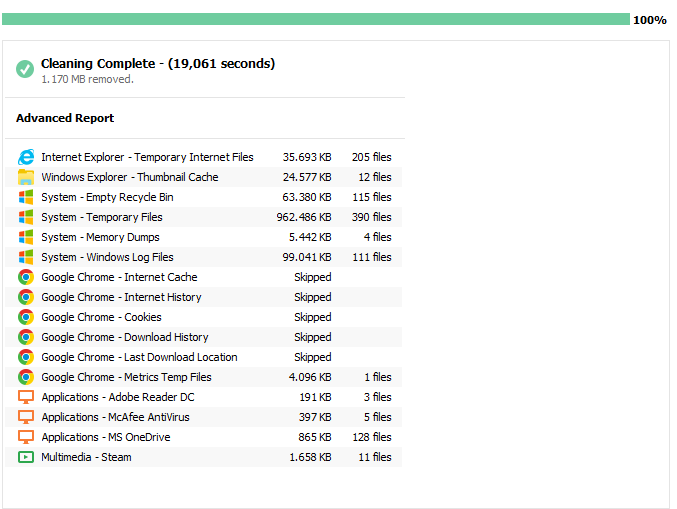Image resolution: width=677 pixels, height=509 pixels.
Task: Select the Windows Explorer folder icon
Action: tap(26, 177)
